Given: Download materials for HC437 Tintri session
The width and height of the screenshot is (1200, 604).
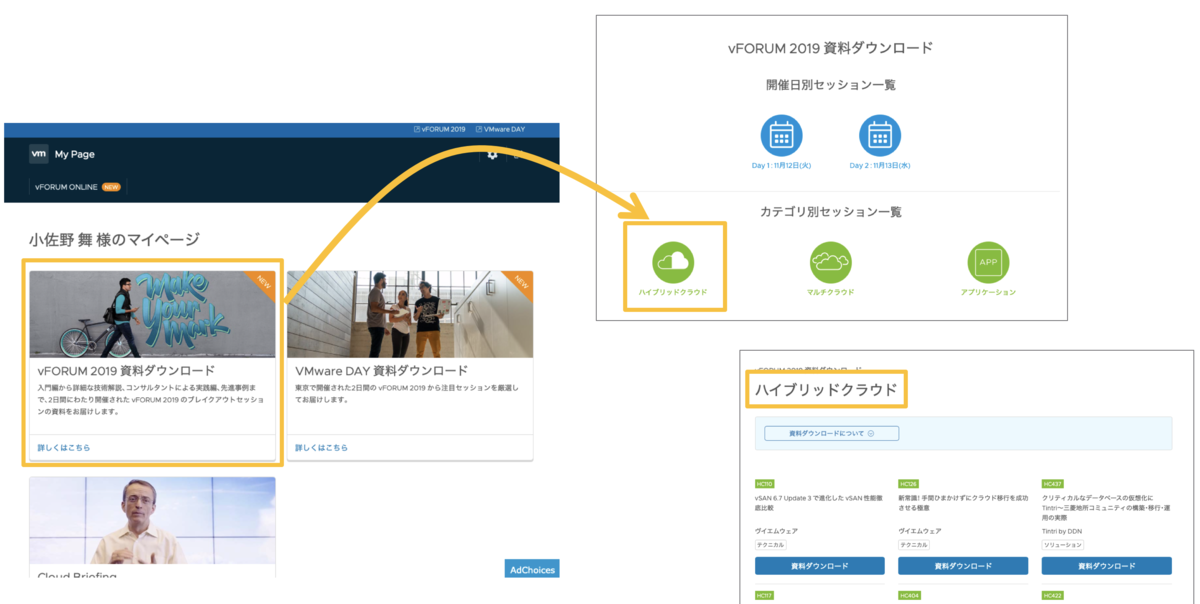Looking at the screenshot, I should tap(1107, 566).
